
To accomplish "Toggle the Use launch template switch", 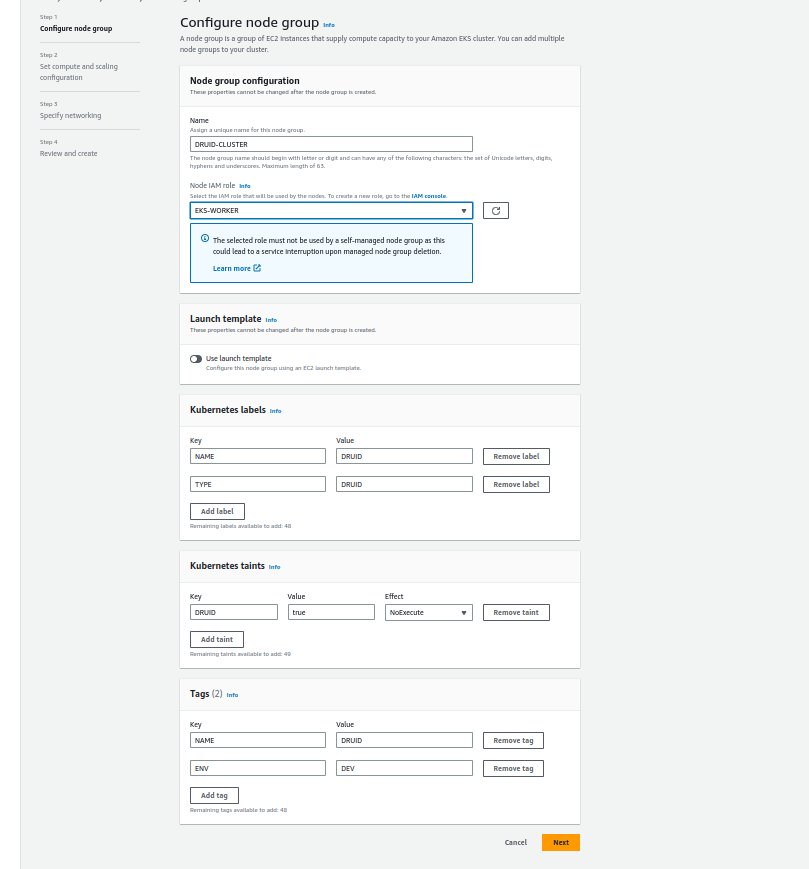I will (x=196, y=358).
